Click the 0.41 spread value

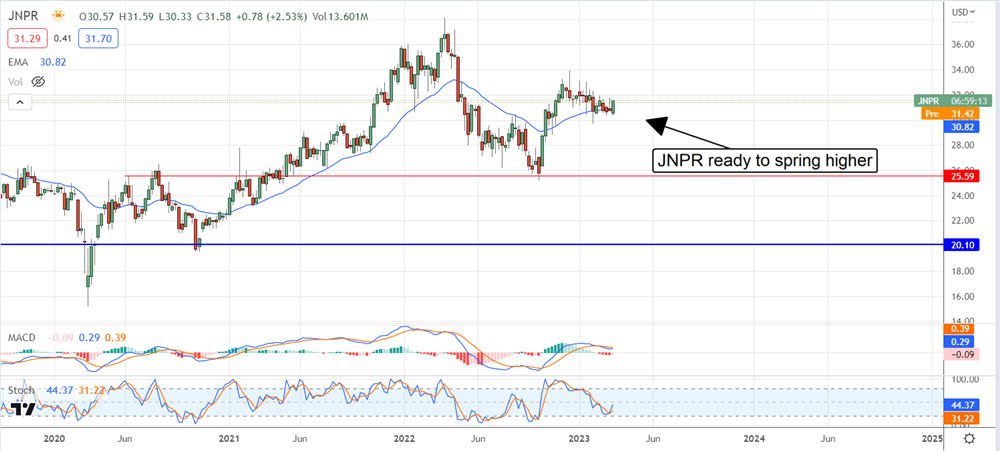pyautogui.click(x=60, y=39)
